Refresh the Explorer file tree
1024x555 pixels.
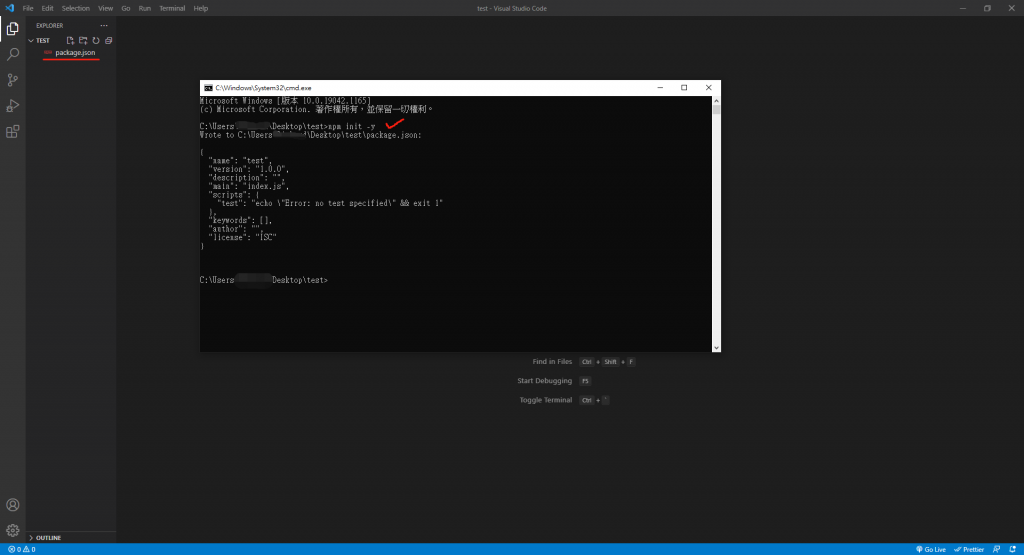[96, 40]
